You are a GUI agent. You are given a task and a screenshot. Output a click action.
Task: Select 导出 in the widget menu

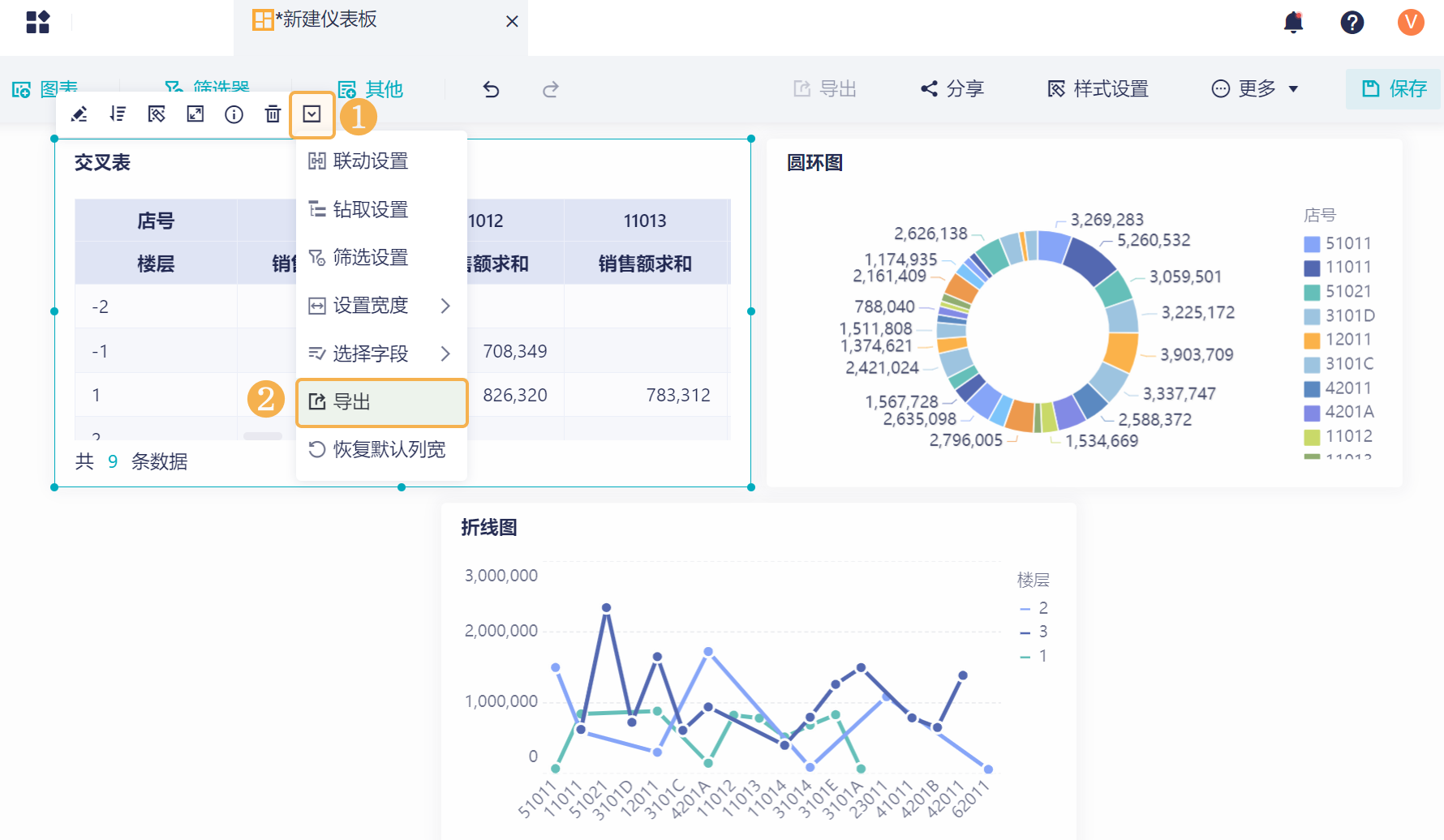pyautogui.click(x=381, y=402)
